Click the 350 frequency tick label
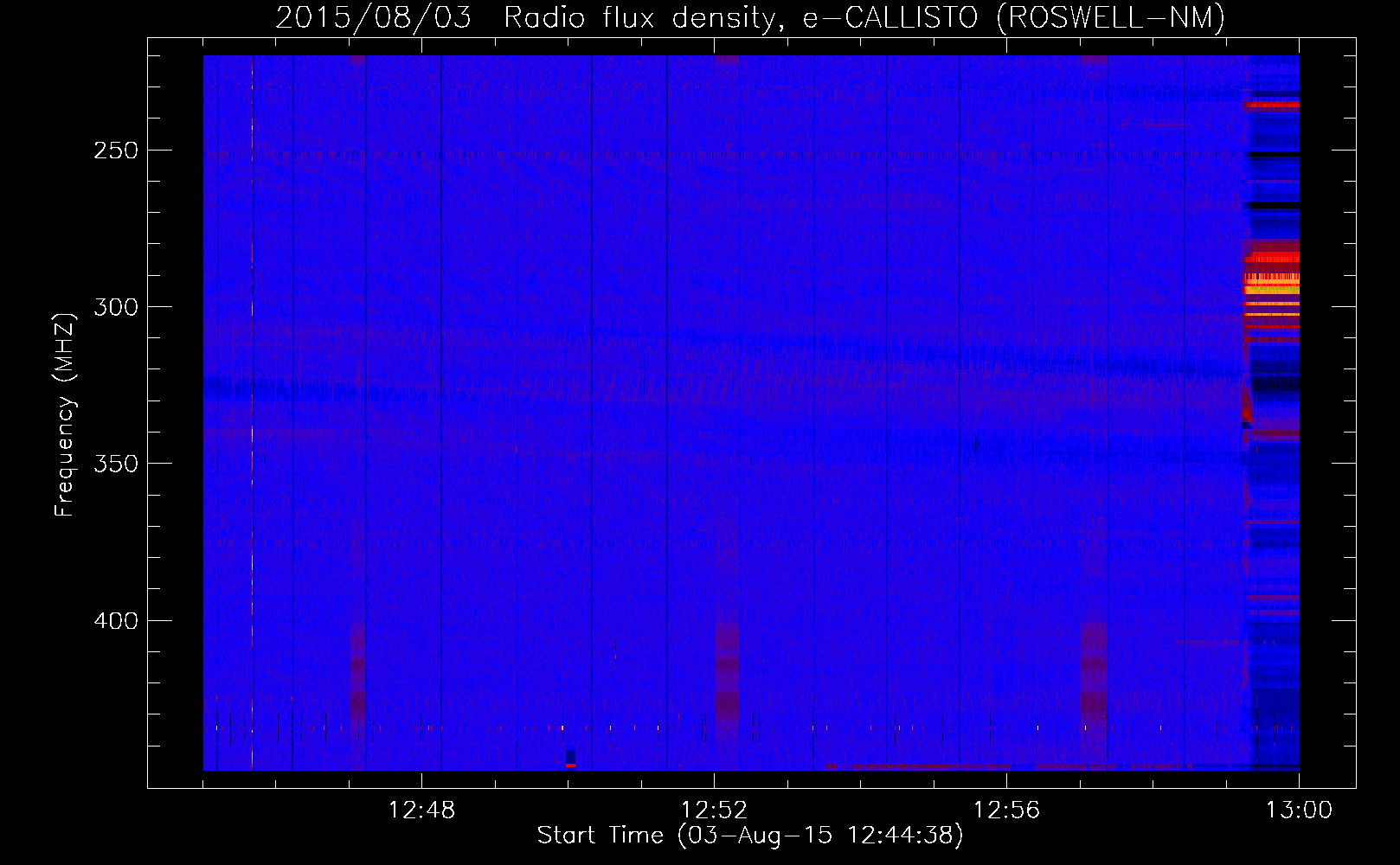The height and width of the screenshot is (865, 1400). 116,464
